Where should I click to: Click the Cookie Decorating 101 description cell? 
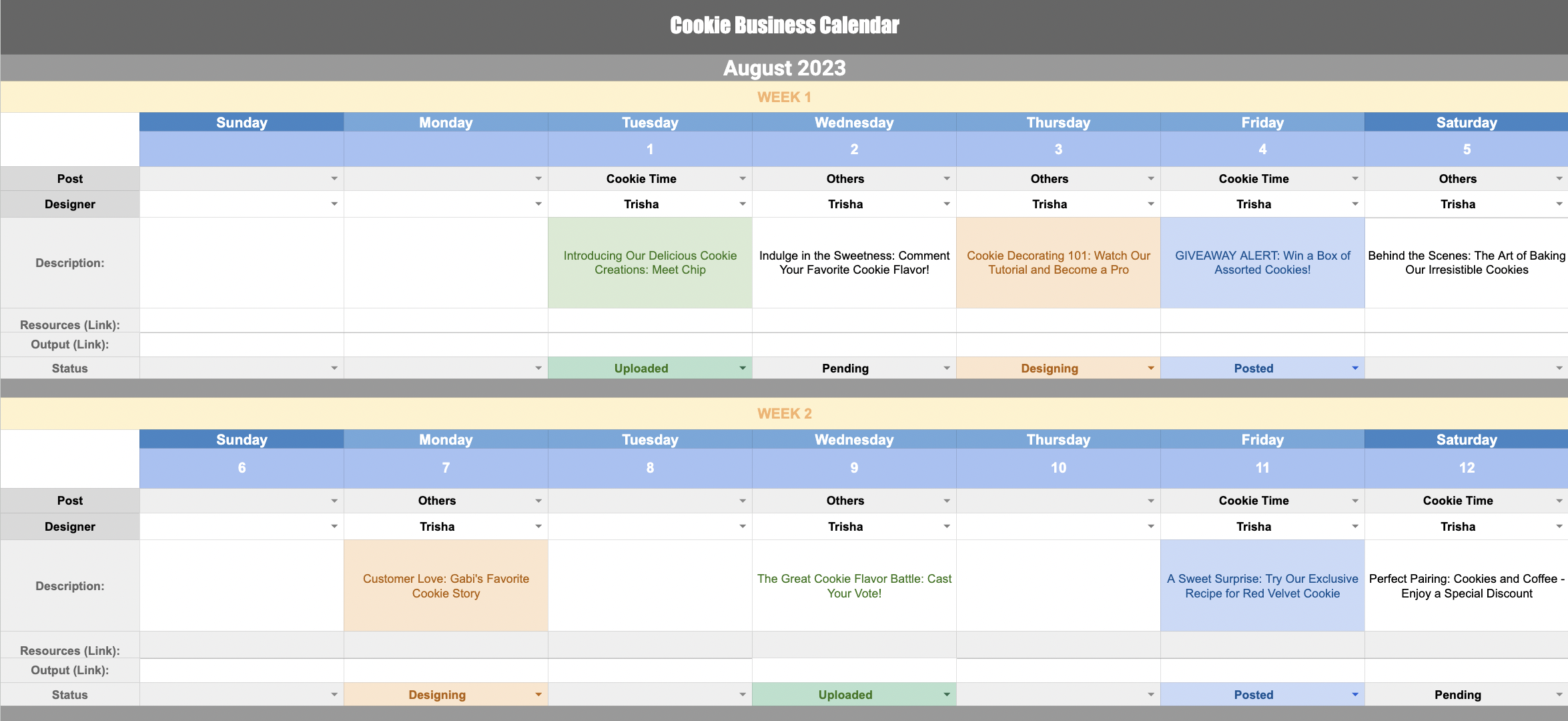tap(1058, 263)
